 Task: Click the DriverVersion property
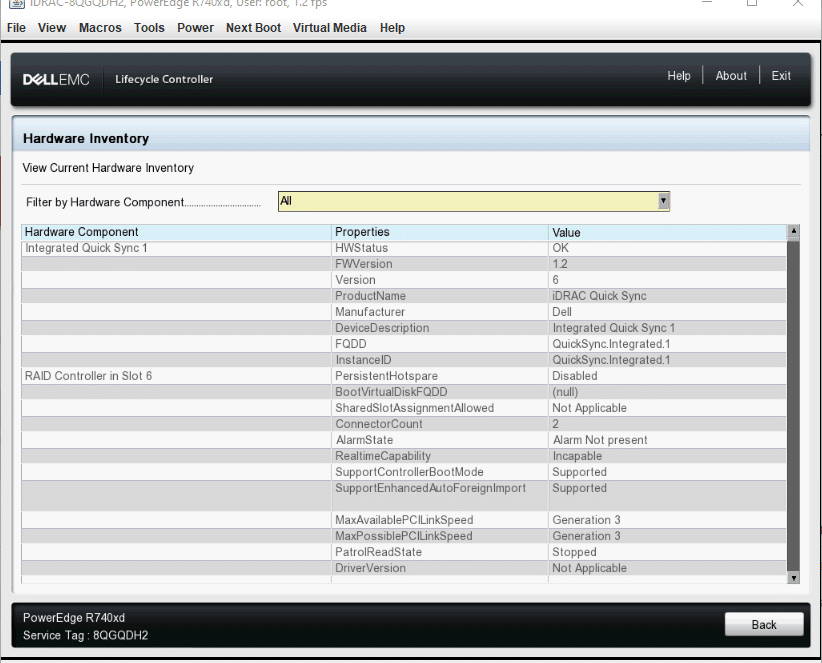[371, 568]
